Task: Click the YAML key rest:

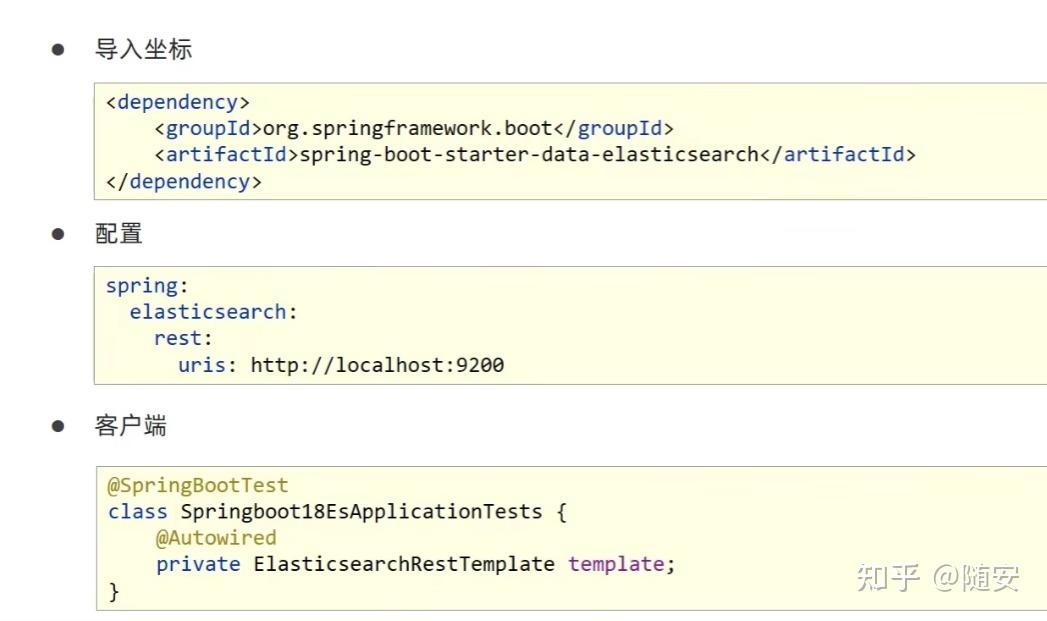Action: 183,339
